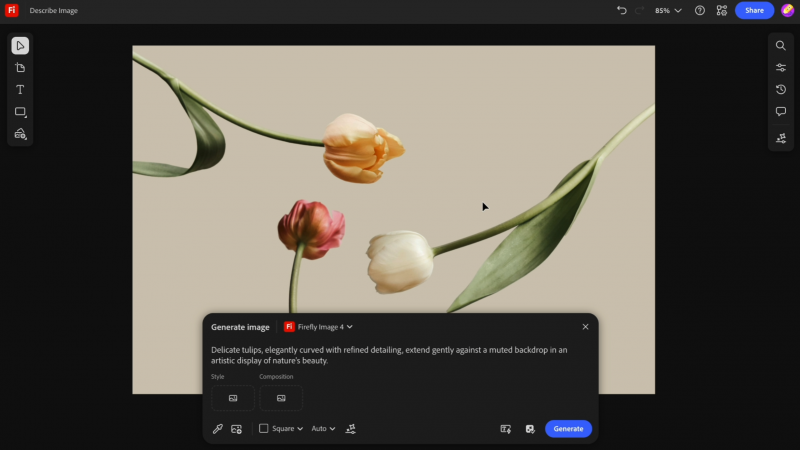The width and height of the screenshot is (800, 450).
Task: Add a Style reference image
Action: pos(233,398)
